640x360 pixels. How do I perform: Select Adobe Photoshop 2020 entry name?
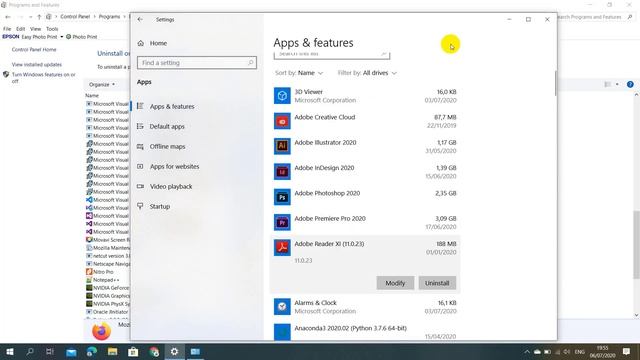coord(327,193)
